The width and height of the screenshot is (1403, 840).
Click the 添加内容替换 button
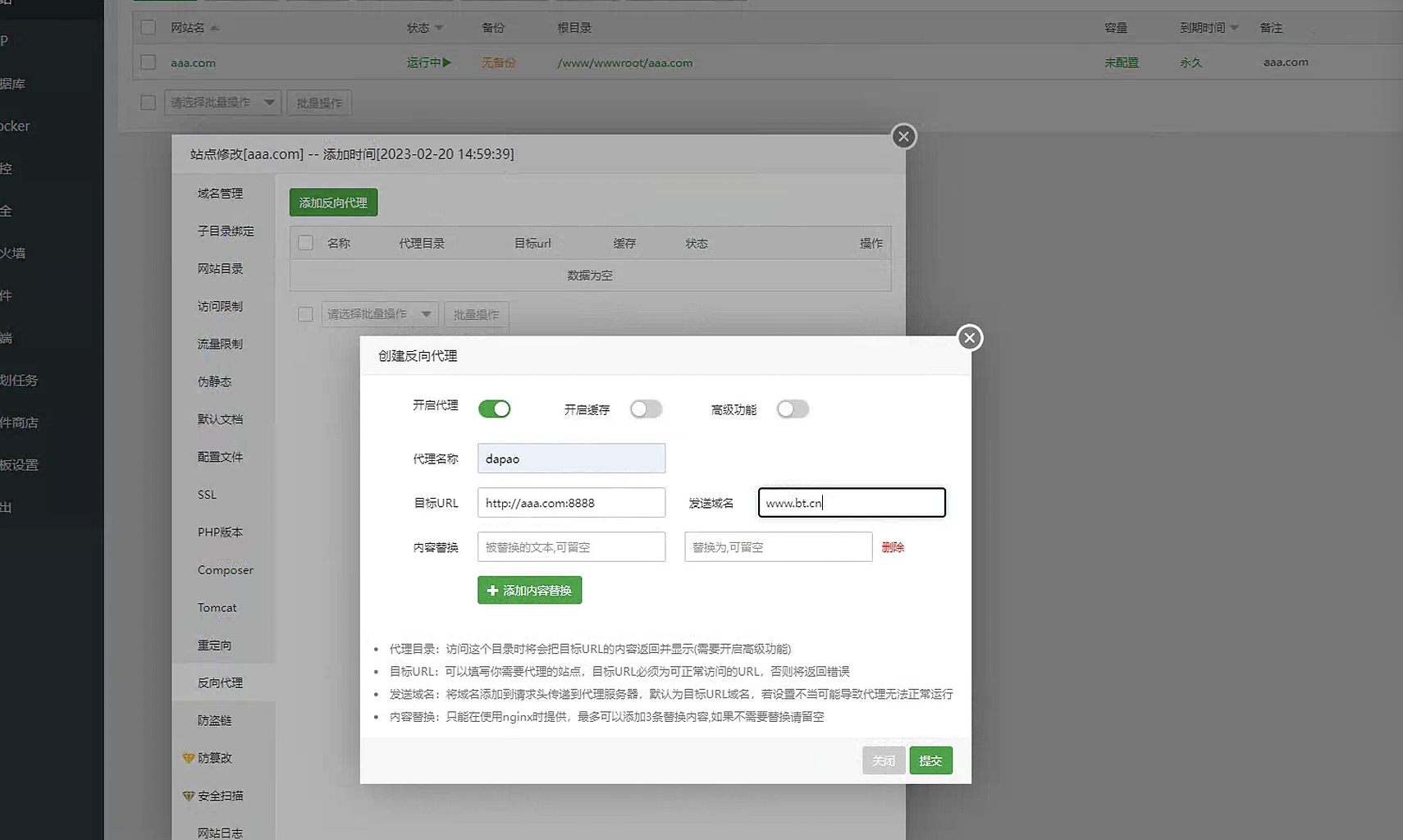coord(529,591)
